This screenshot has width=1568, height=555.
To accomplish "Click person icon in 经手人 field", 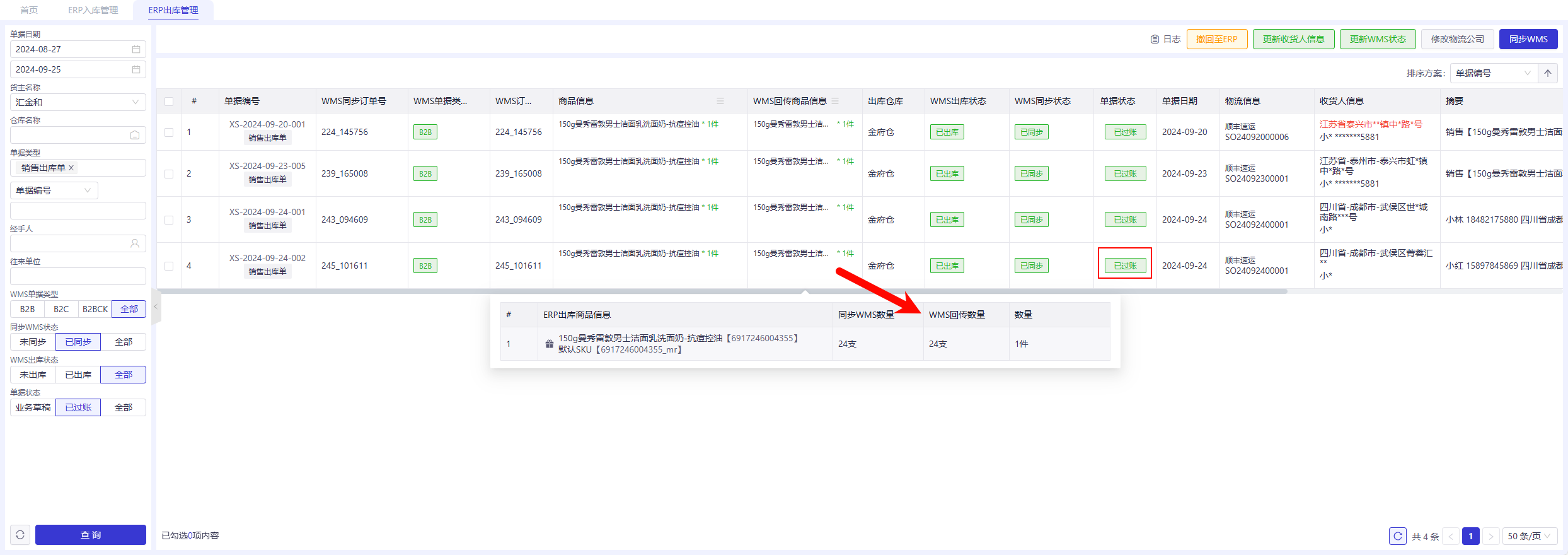I will (135, 243).
